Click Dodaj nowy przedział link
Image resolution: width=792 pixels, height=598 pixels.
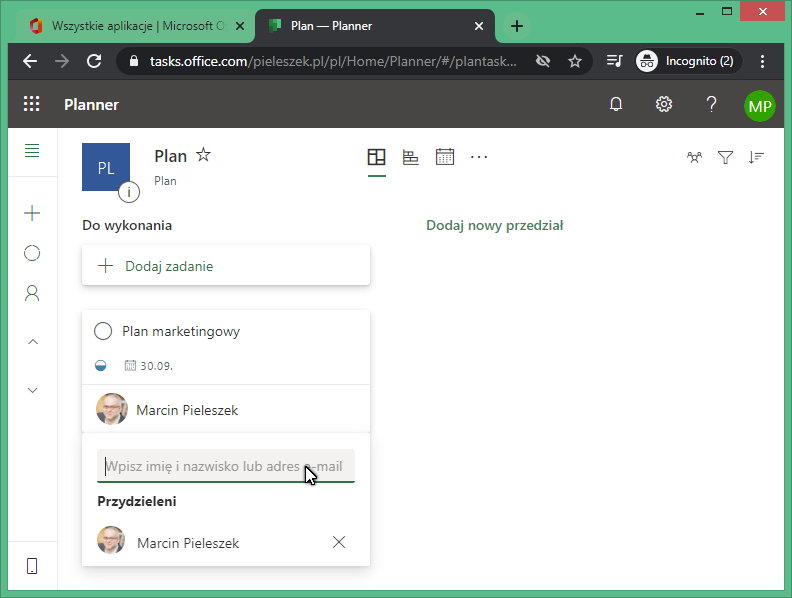(494, 225)
